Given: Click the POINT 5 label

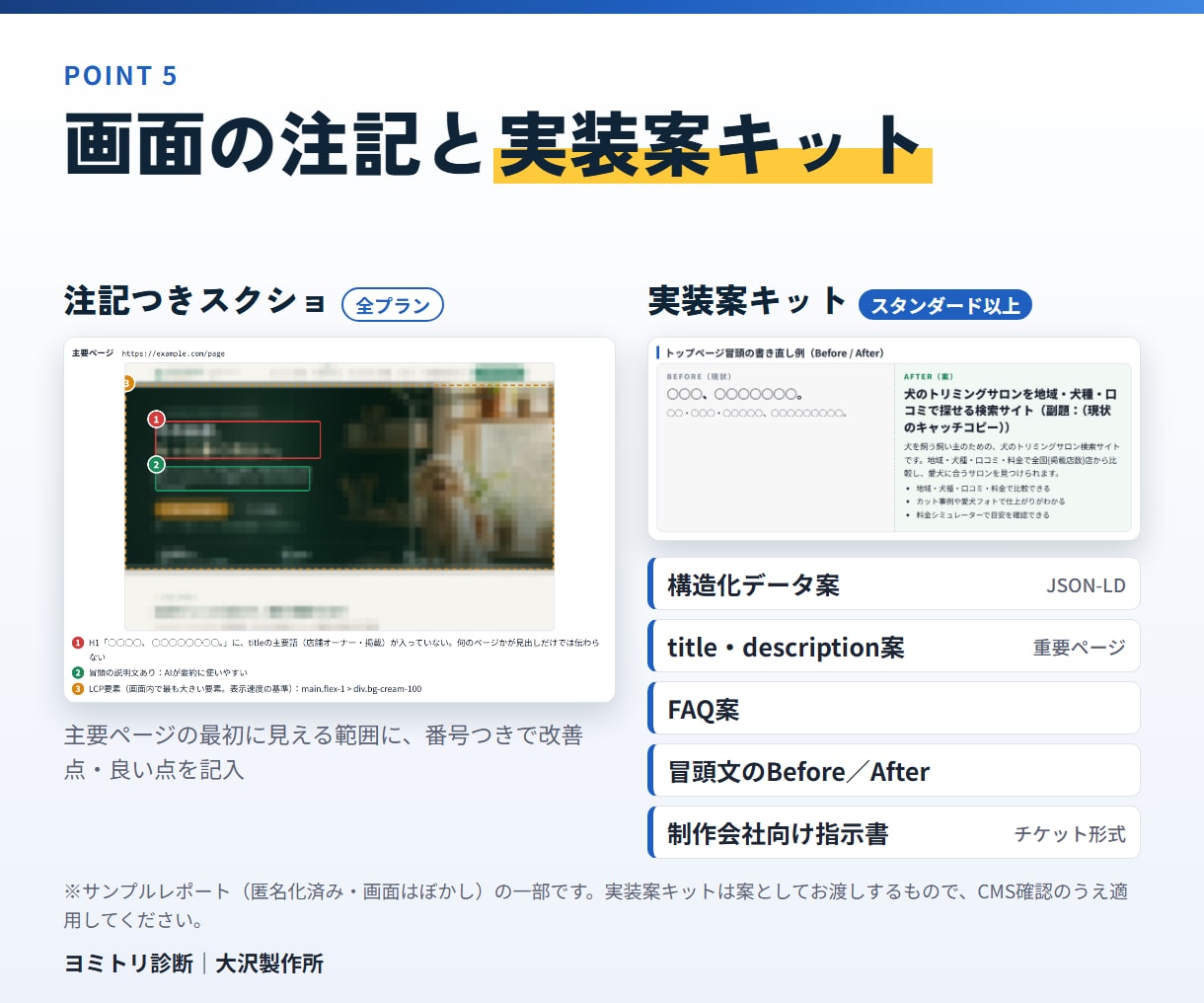Looking at the screenshot, I should (120, 76).
